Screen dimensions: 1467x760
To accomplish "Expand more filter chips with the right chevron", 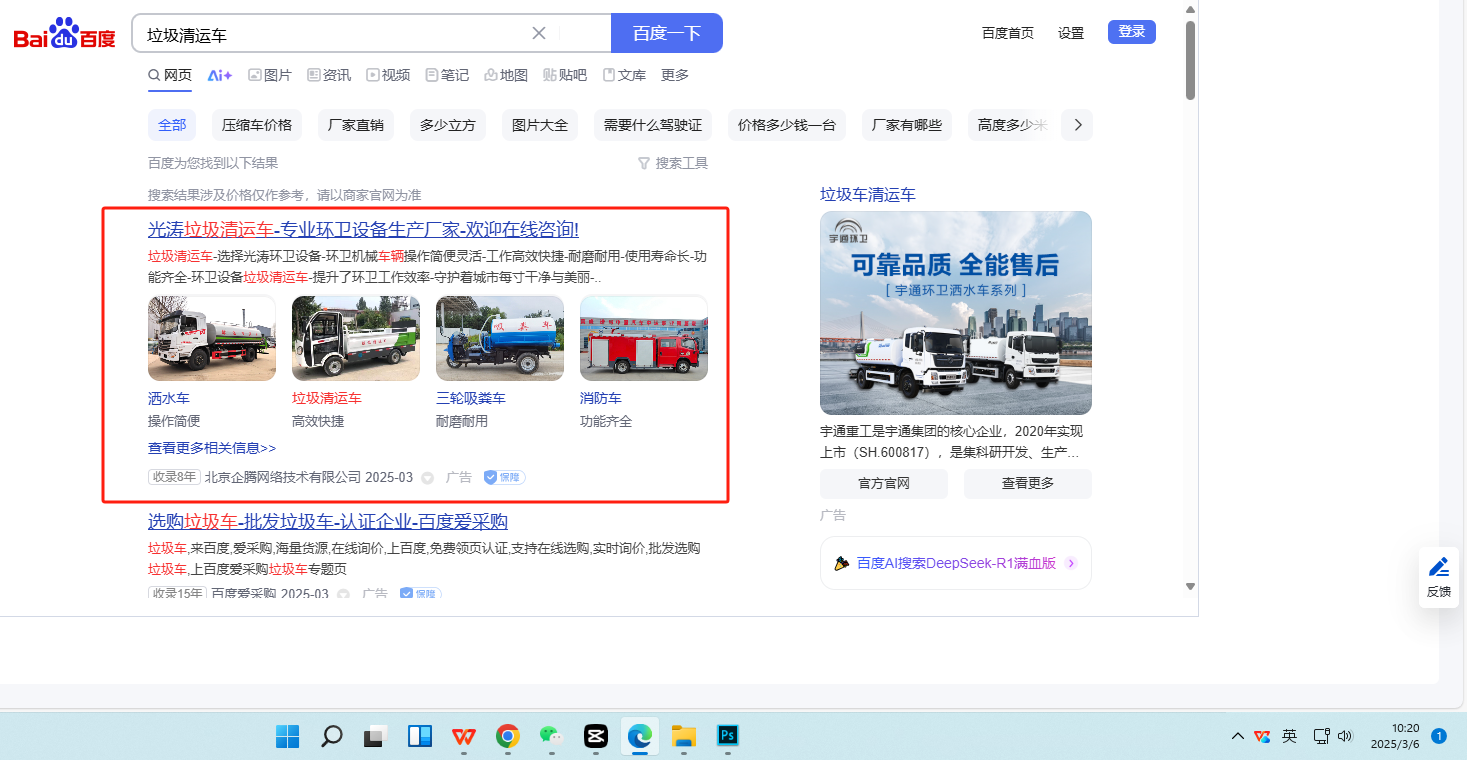I will (x=1077, y=125).
